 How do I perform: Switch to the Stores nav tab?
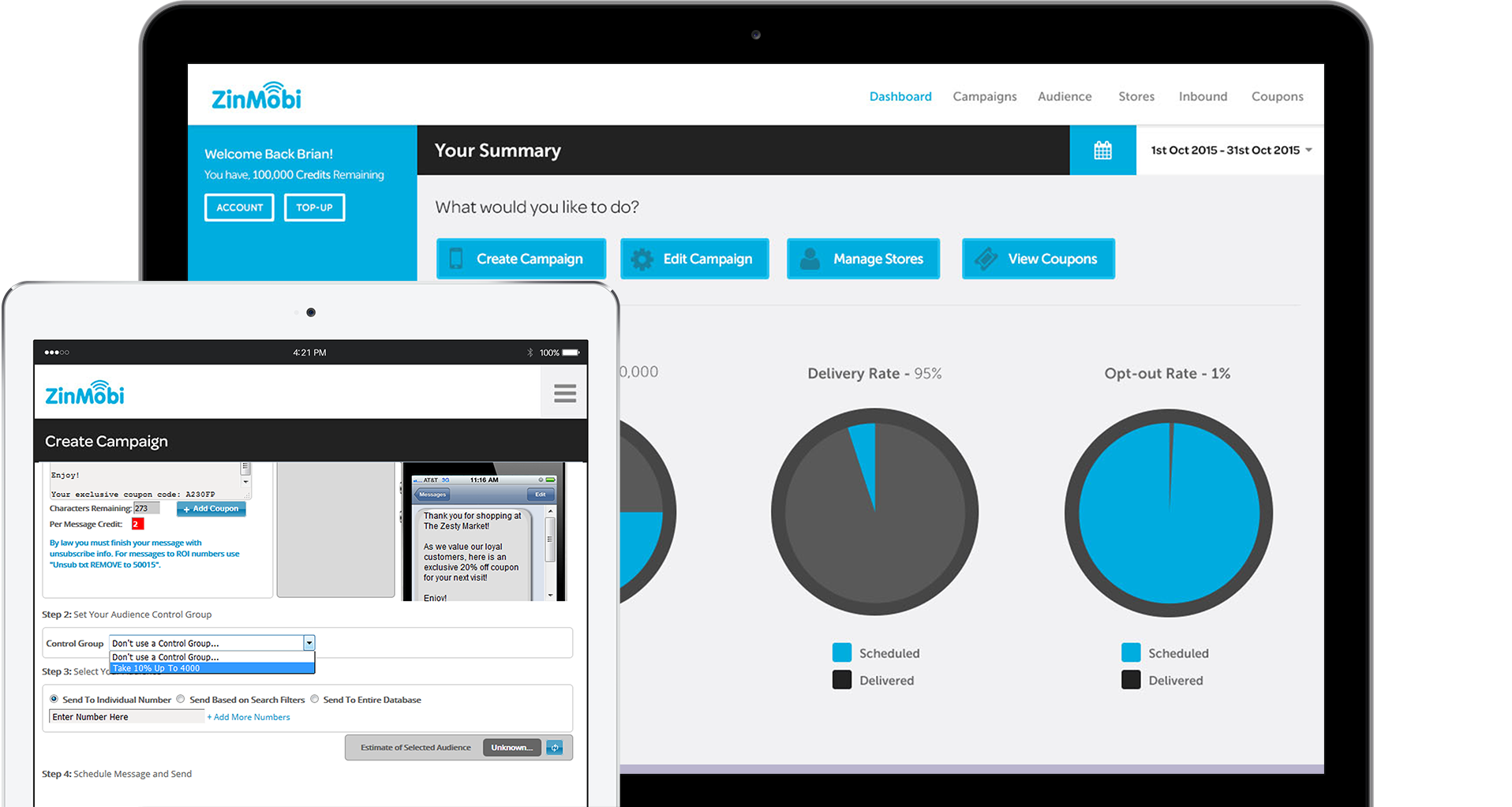click(x=1136, y=96)
